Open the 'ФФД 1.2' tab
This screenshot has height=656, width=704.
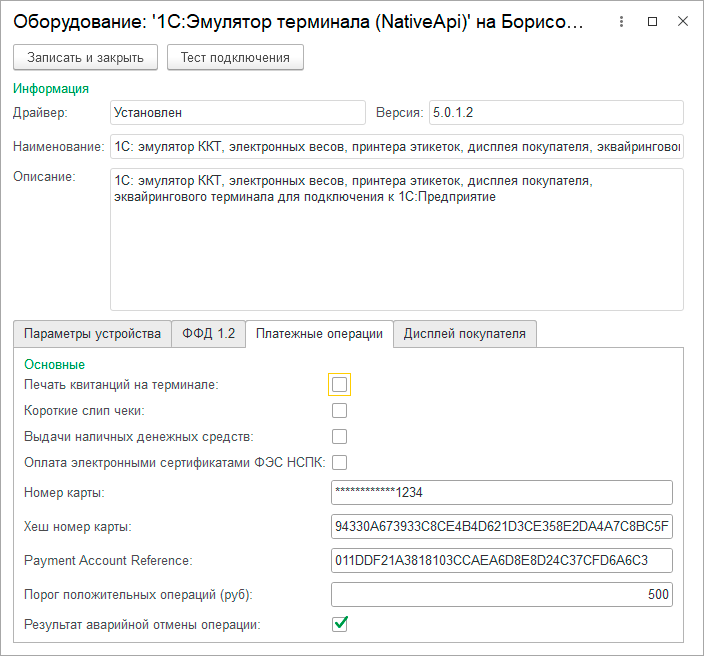pos(208,334)
